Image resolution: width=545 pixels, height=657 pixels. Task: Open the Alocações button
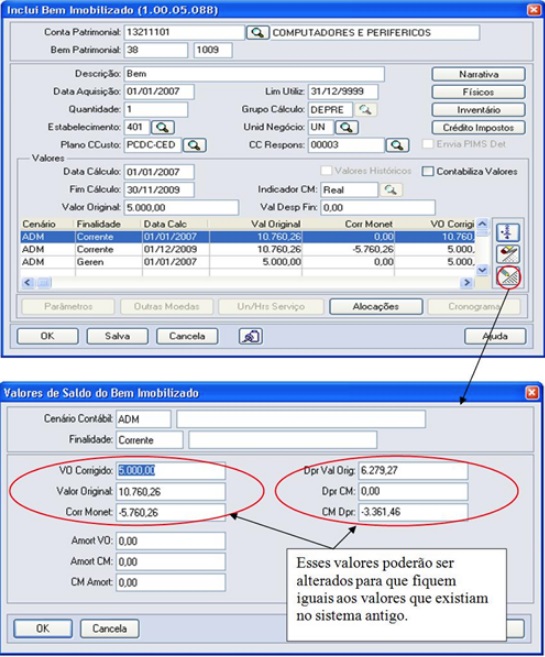click(376, 306)
